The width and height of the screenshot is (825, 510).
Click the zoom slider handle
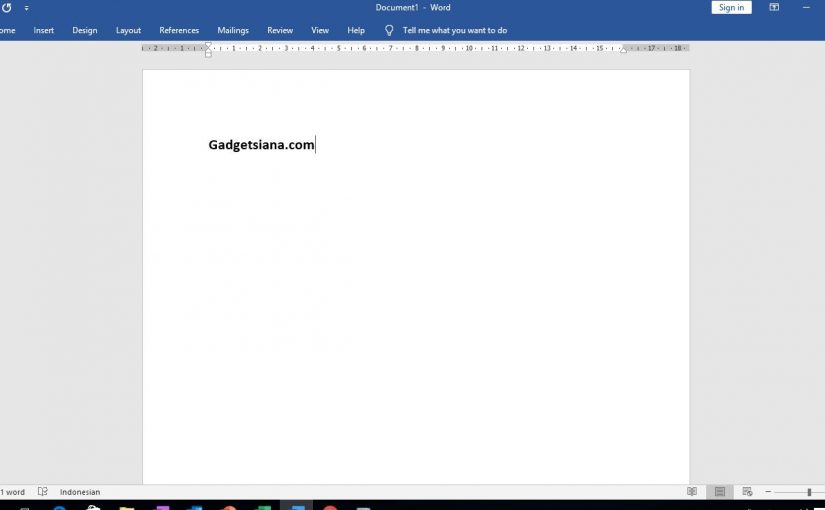pos(809,492)
